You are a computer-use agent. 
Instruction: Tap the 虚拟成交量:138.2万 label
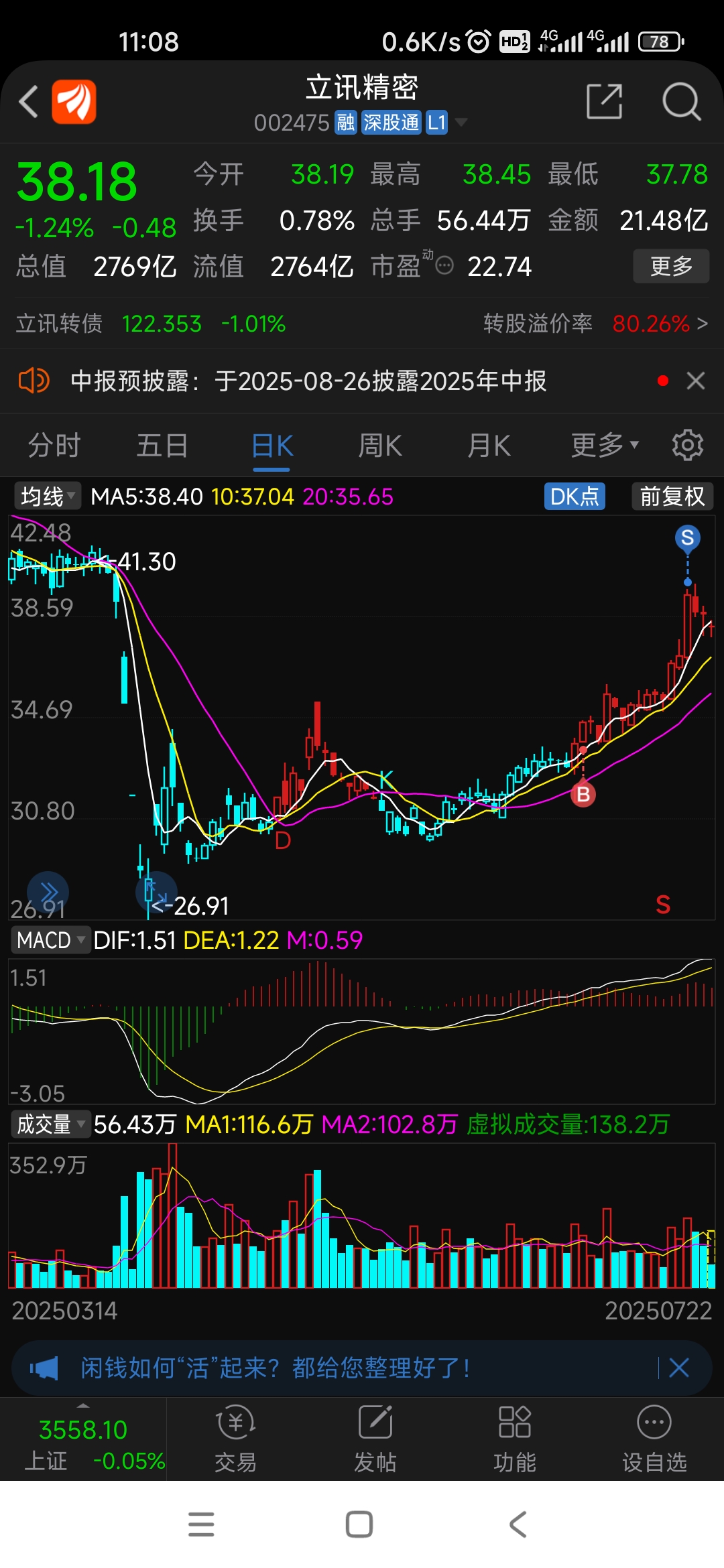tap(568, 1124)
